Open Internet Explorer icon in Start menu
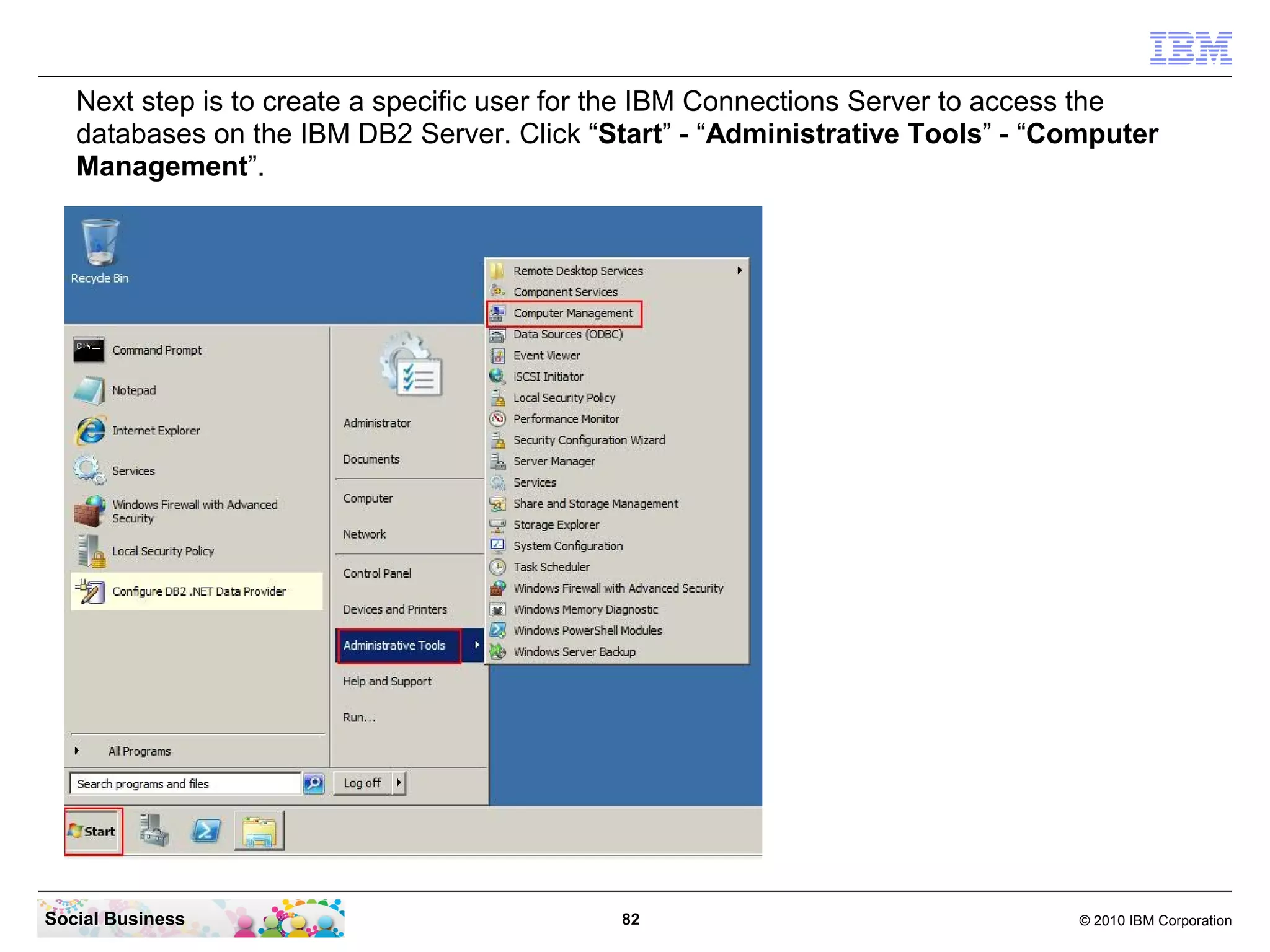The width and height of the screenshot is (1270, 952). click(90, 431)
